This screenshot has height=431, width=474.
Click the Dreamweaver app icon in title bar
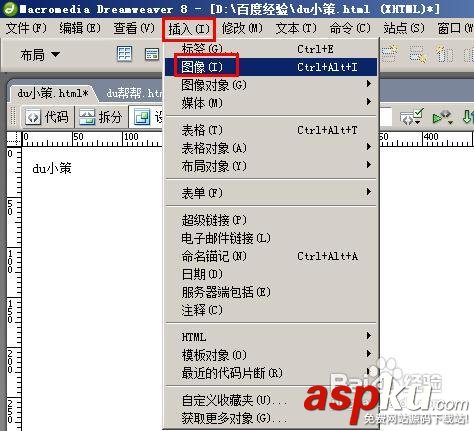[10, 9]
